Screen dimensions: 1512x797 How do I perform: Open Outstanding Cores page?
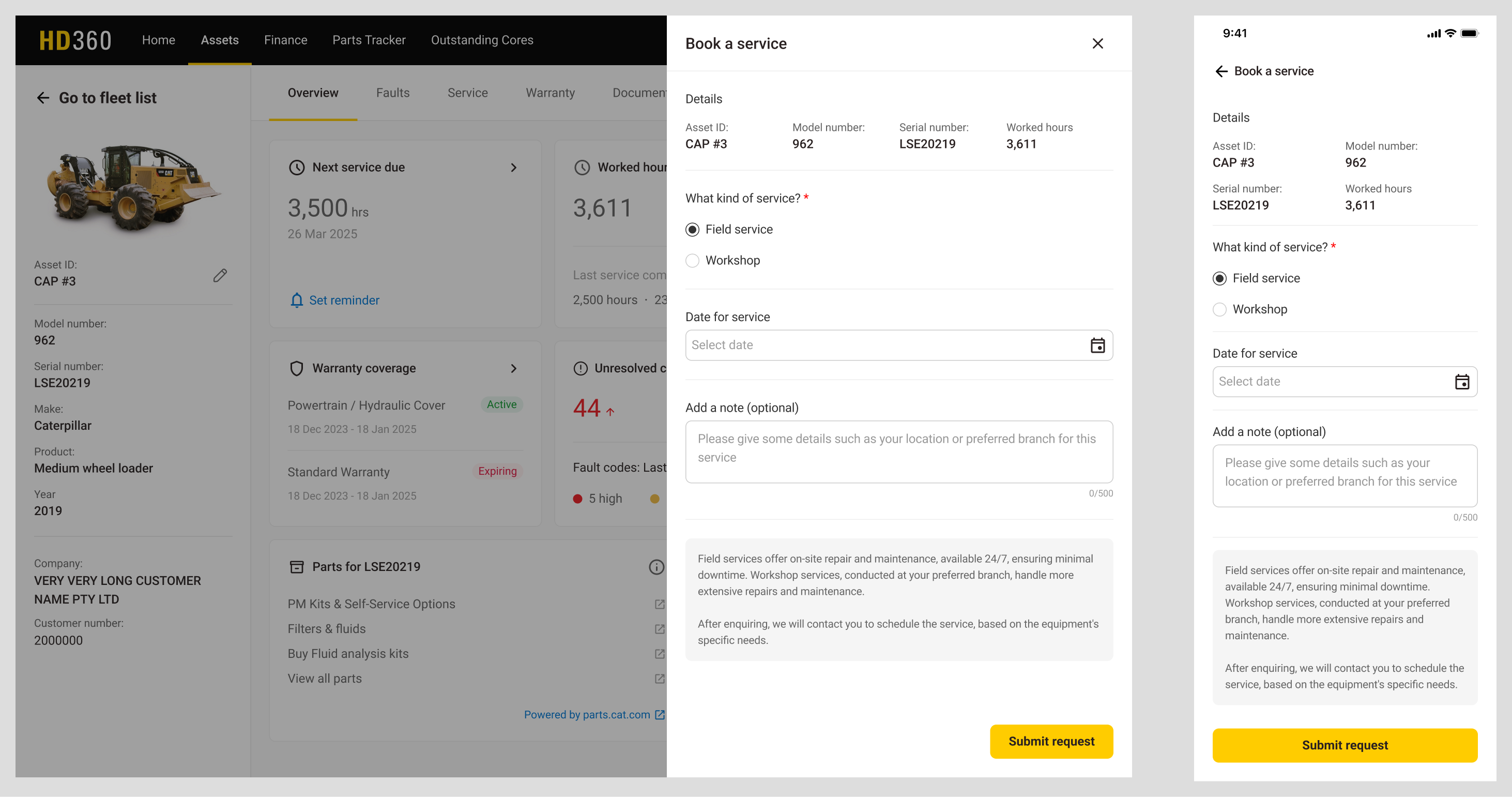point(482,40)
